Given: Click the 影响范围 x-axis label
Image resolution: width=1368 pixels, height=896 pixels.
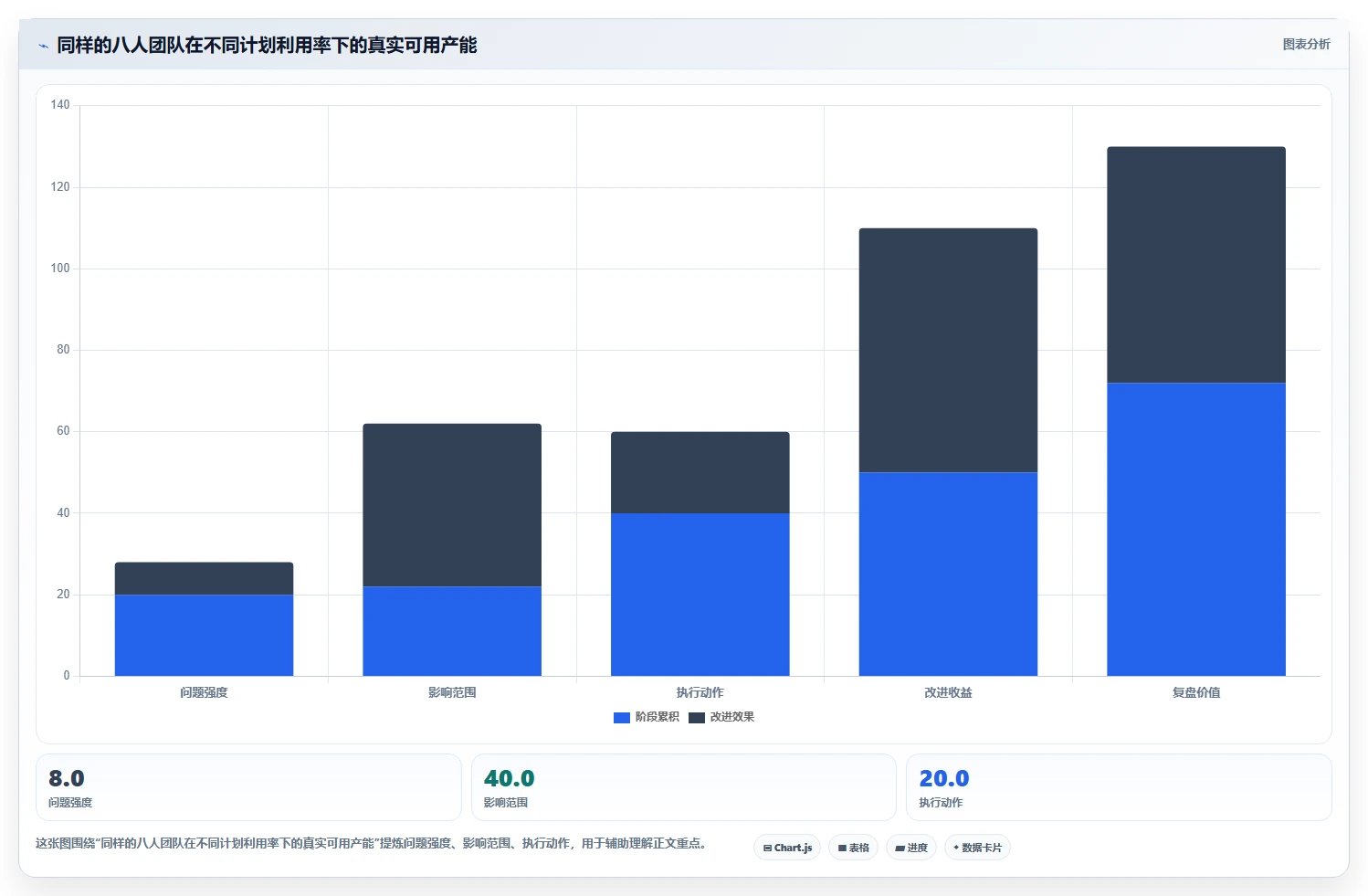Looking at the screenshot, I should [x=452, y=692].
